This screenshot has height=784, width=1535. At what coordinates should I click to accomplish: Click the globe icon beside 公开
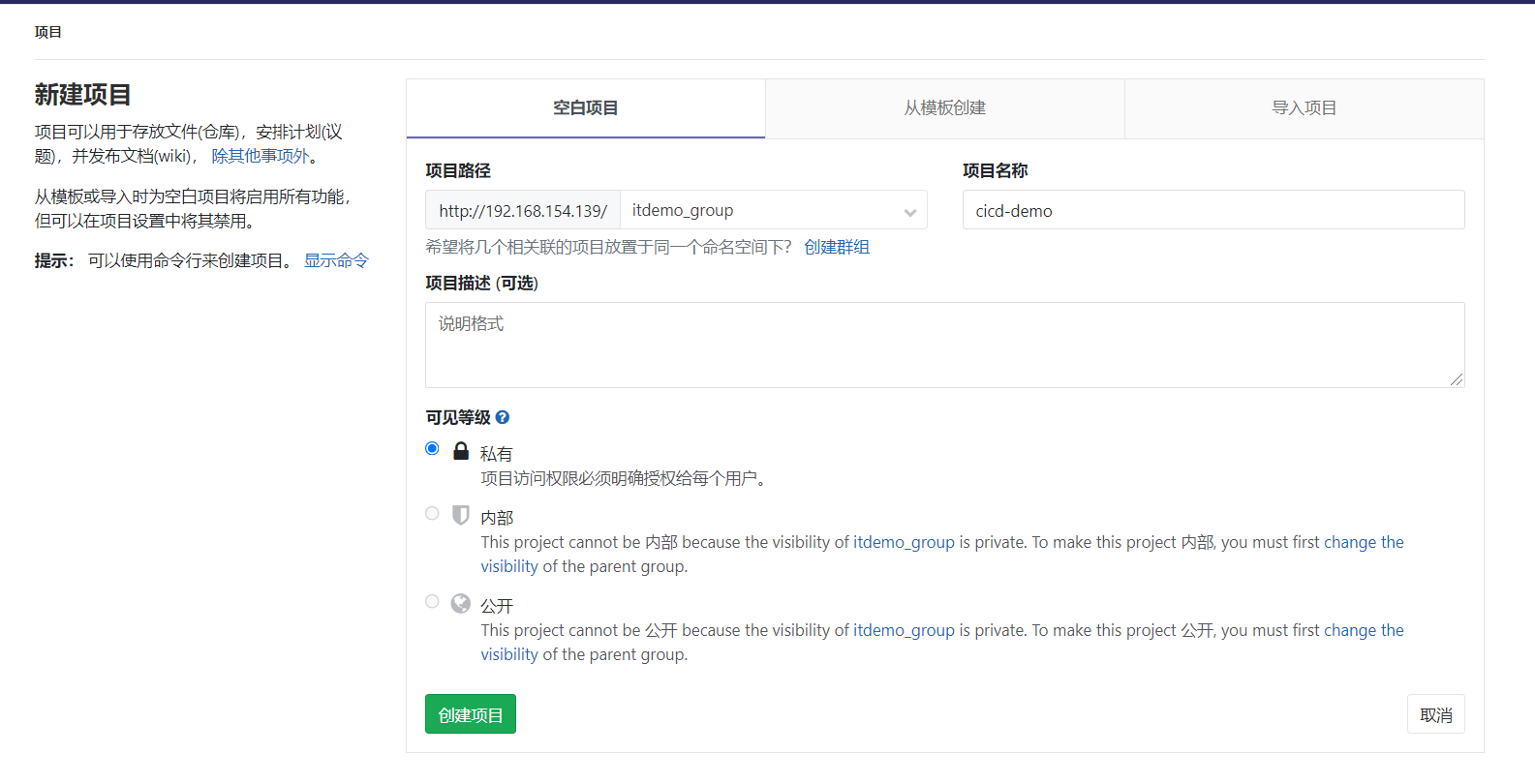[461, 603]
